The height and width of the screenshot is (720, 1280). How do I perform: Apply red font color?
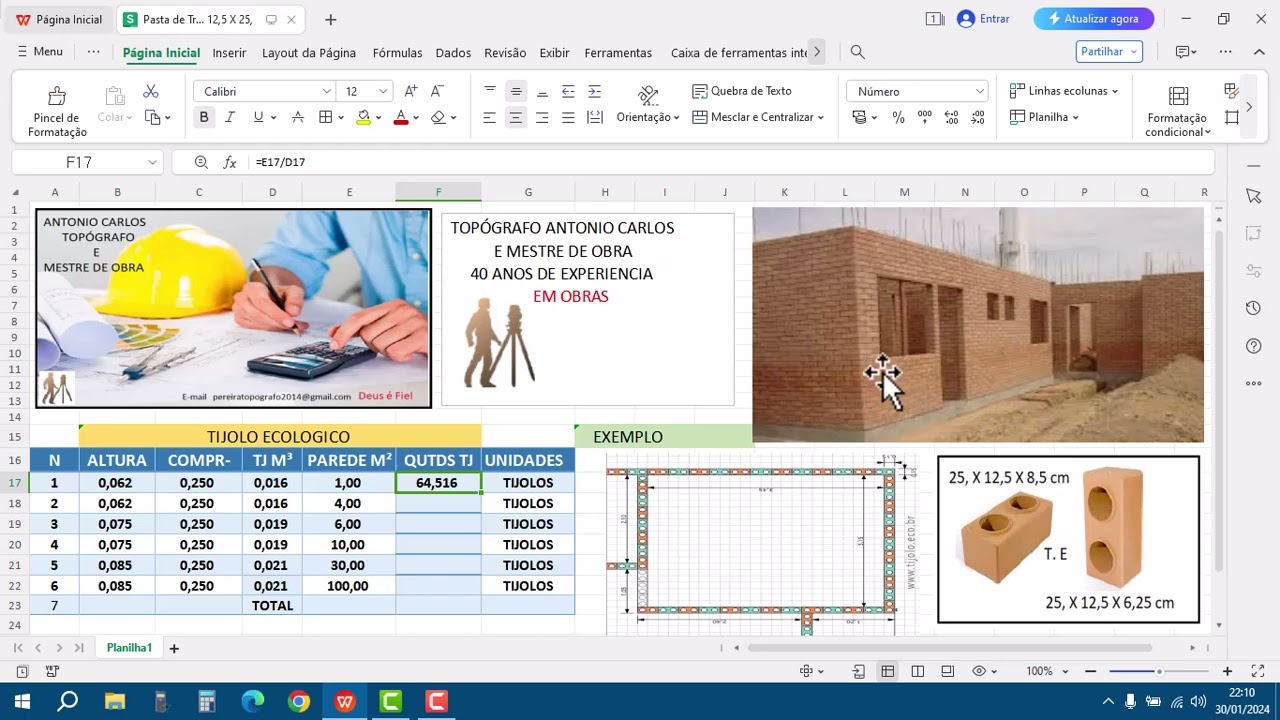click(x=401, y=117)
